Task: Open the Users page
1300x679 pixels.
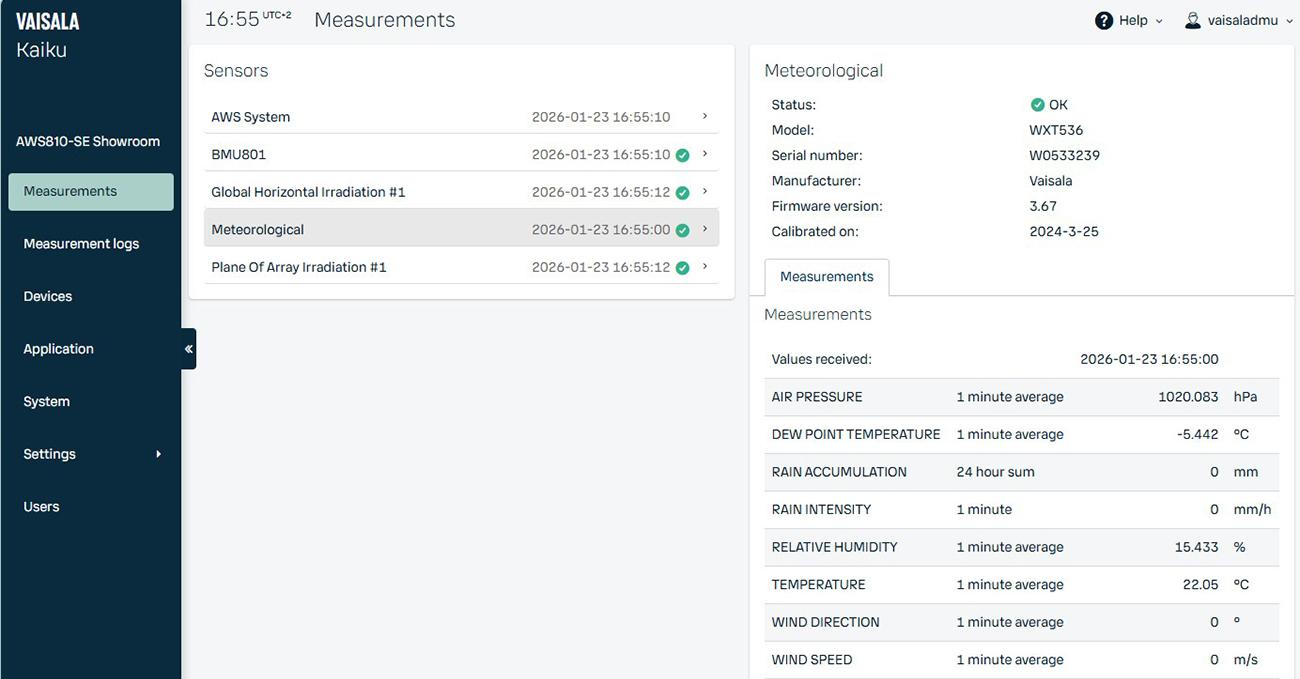Action: (x=41, y=506)
